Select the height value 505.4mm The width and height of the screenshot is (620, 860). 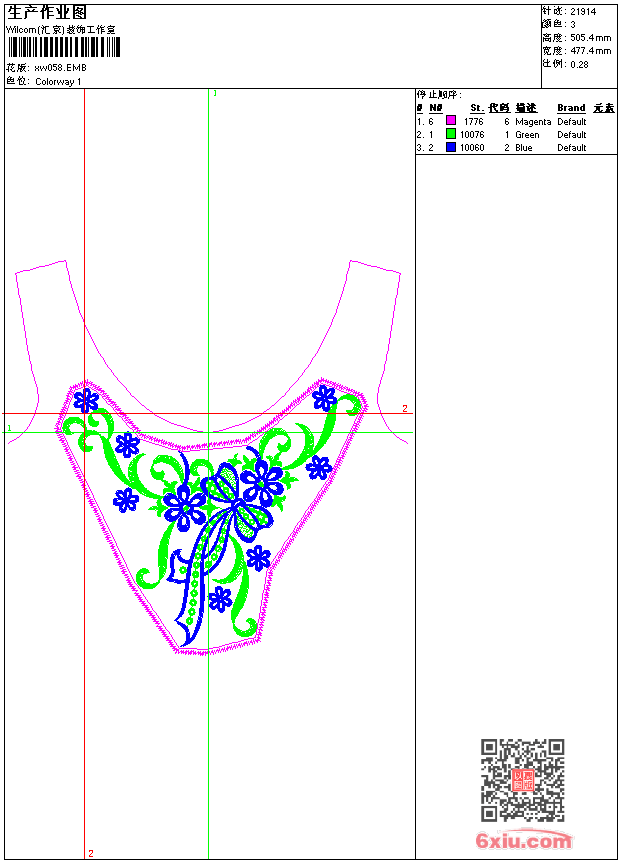coord(590,38)
